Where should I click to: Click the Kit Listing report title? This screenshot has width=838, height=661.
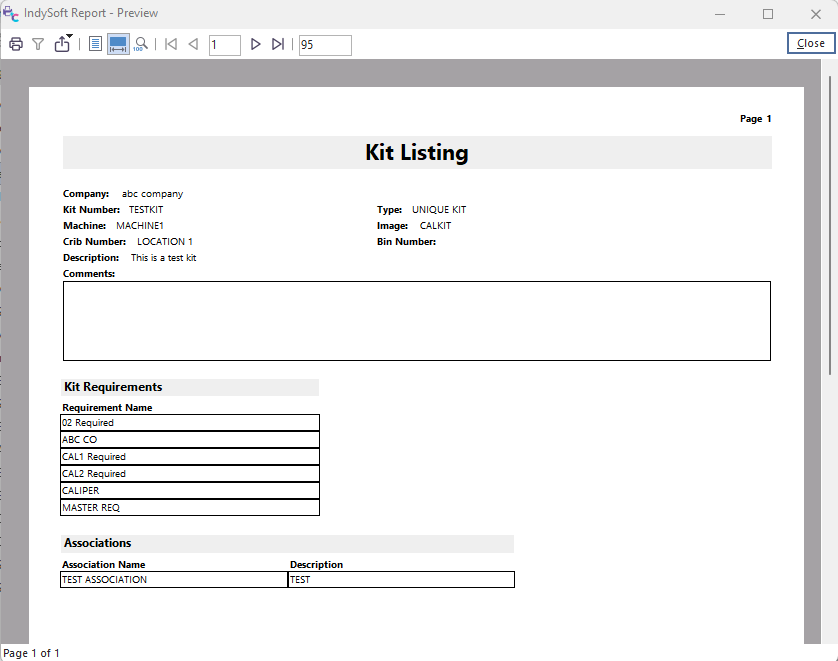(x=416, y=153)
